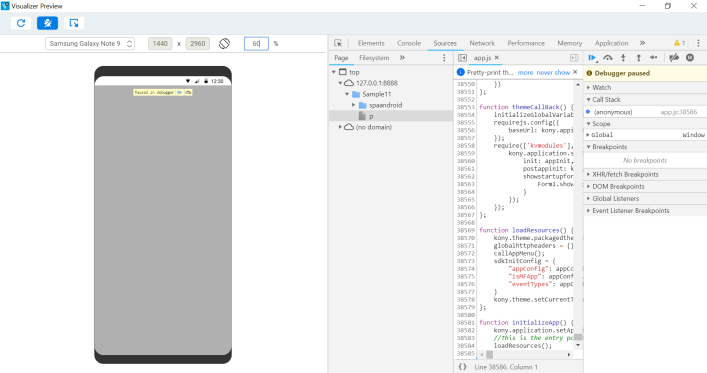Click the warning count icon
Screen dimensions: 707x373
[679, 43]
